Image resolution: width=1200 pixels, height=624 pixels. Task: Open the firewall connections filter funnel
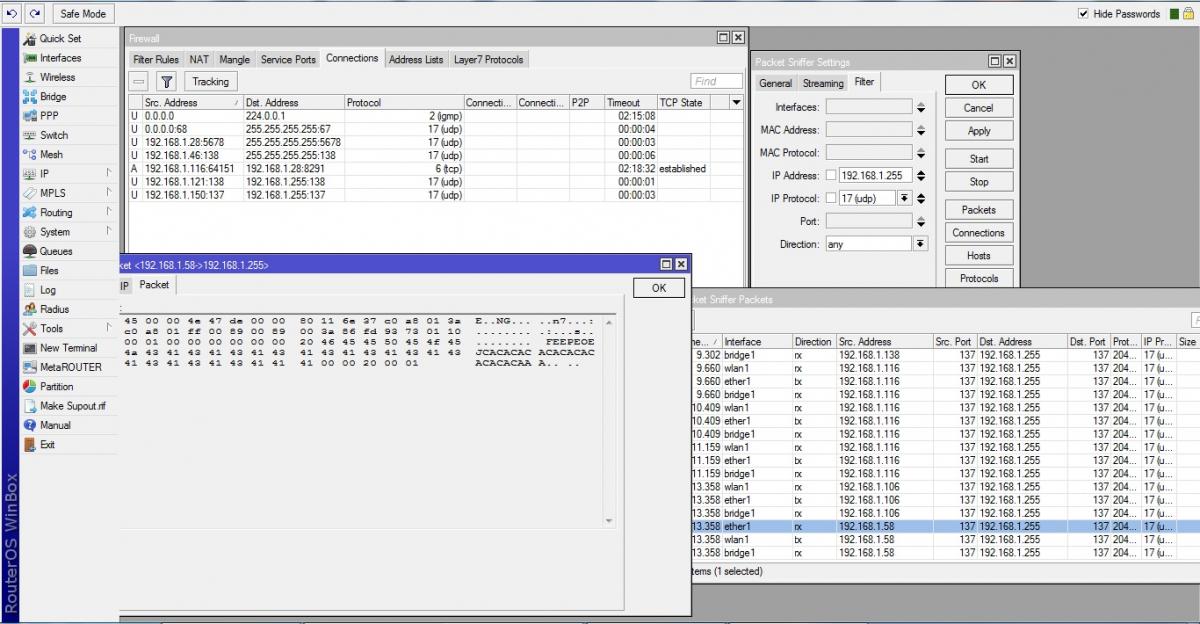coord(167,82)
